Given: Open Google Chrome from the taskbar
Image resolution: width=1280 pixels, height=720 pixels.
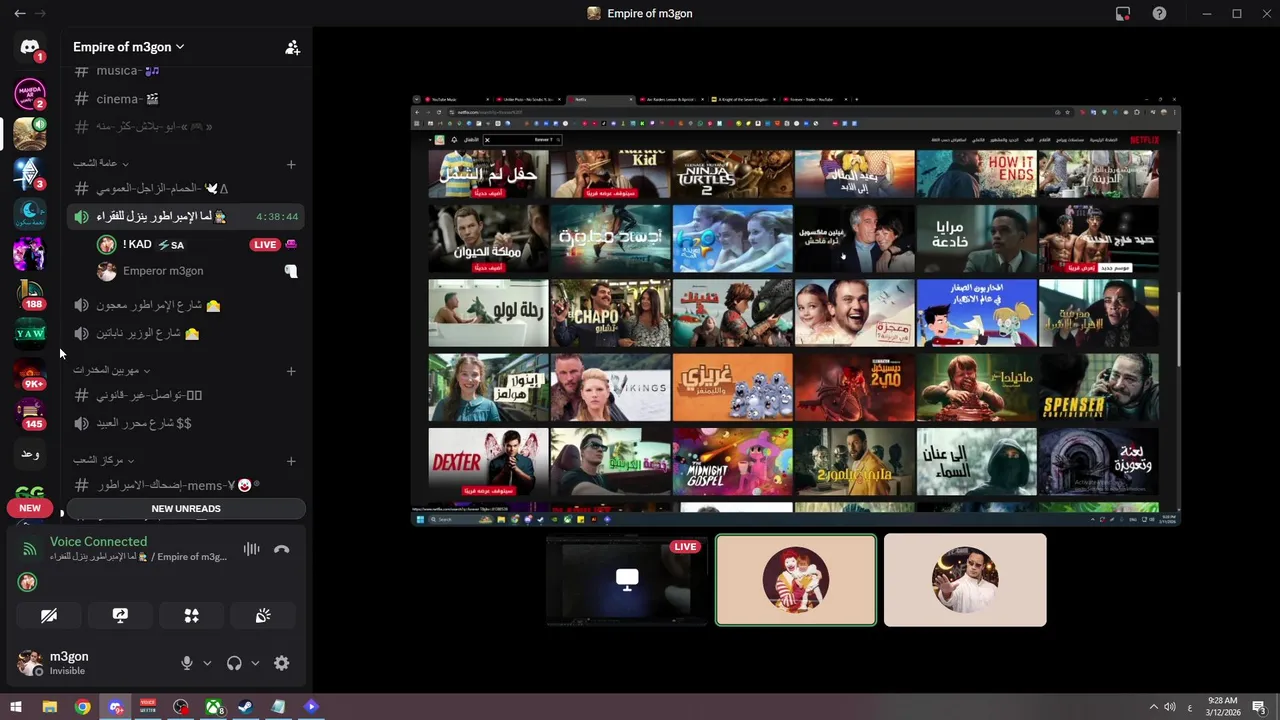Looking at the screenshot, I should (82, 707).
